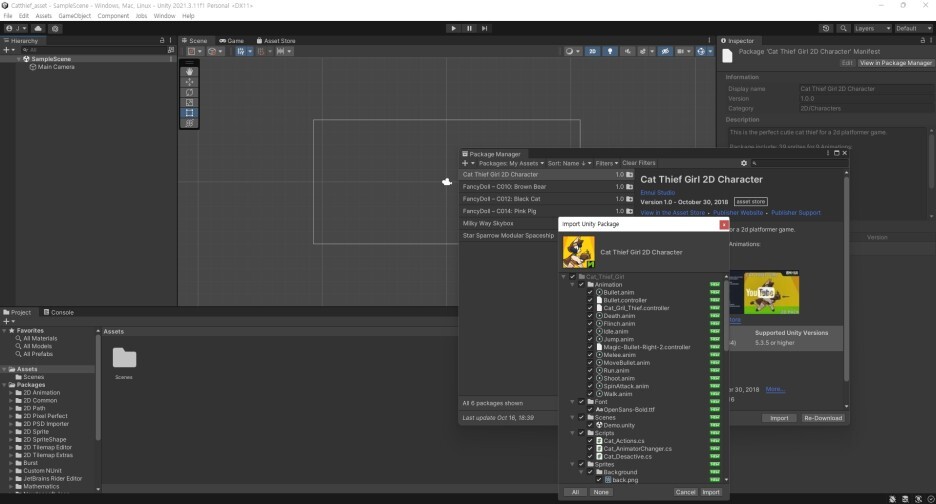Switch to the Game tab
Viewport: 936px width, 504px height.
232,41
